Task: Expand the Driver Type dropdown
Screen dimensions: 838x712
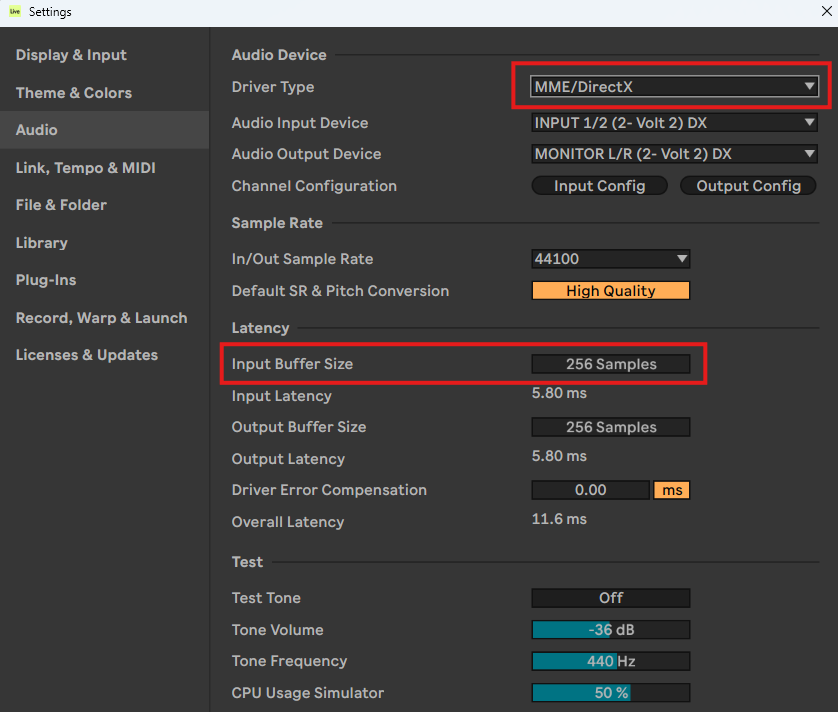Action: [x=675, y=87]
